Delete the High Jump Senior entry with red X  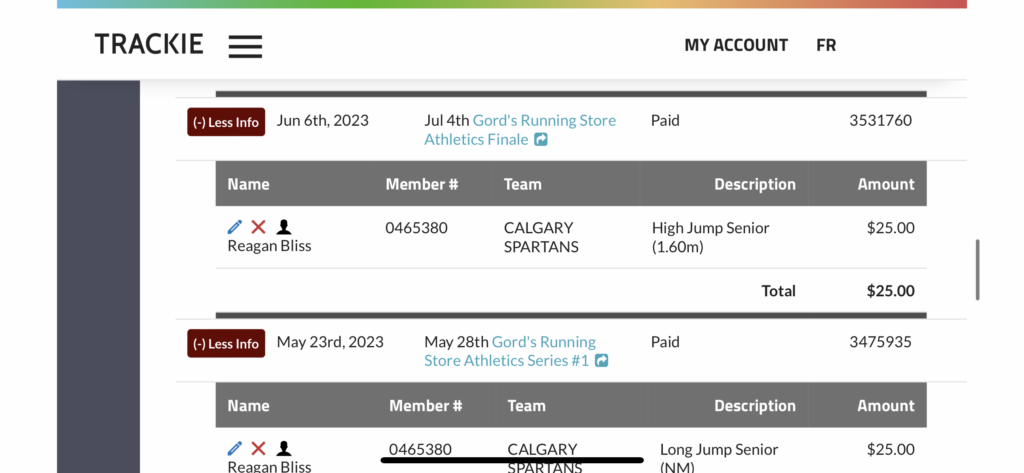coord(259,227)
